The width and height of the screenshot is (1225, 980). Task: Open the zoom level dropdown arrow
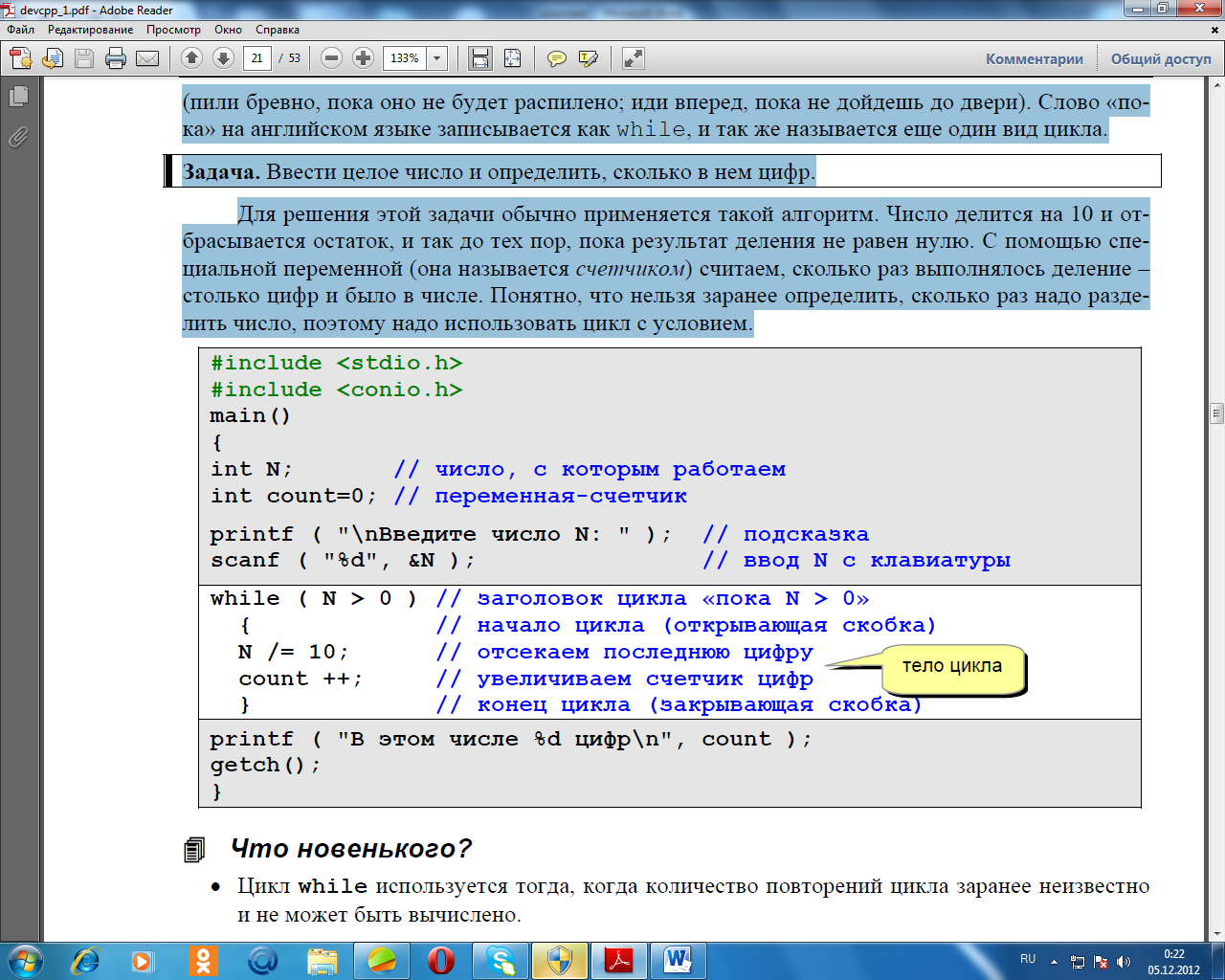point(437,58)
